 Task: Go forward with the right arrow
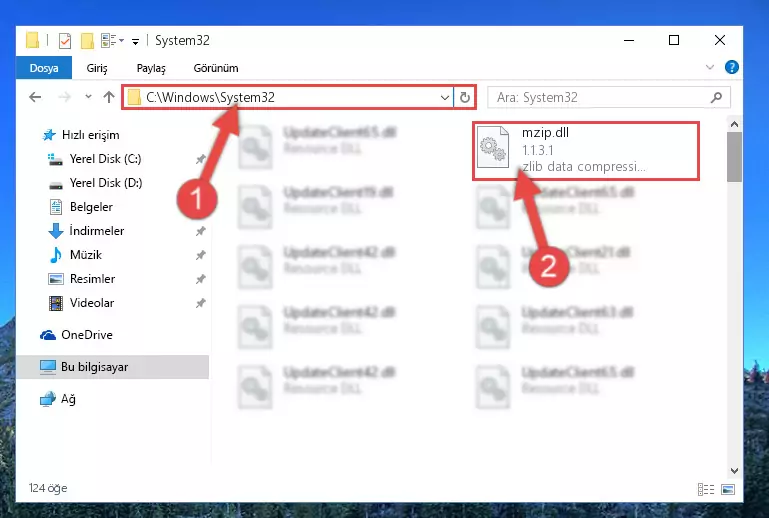tap(64, 97)
